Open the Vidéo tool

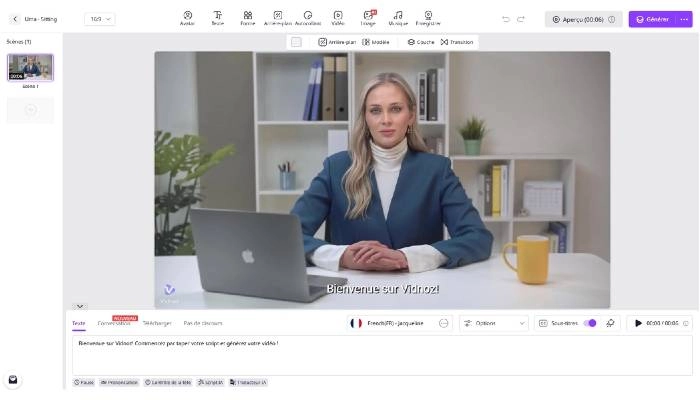click(338, 18)
